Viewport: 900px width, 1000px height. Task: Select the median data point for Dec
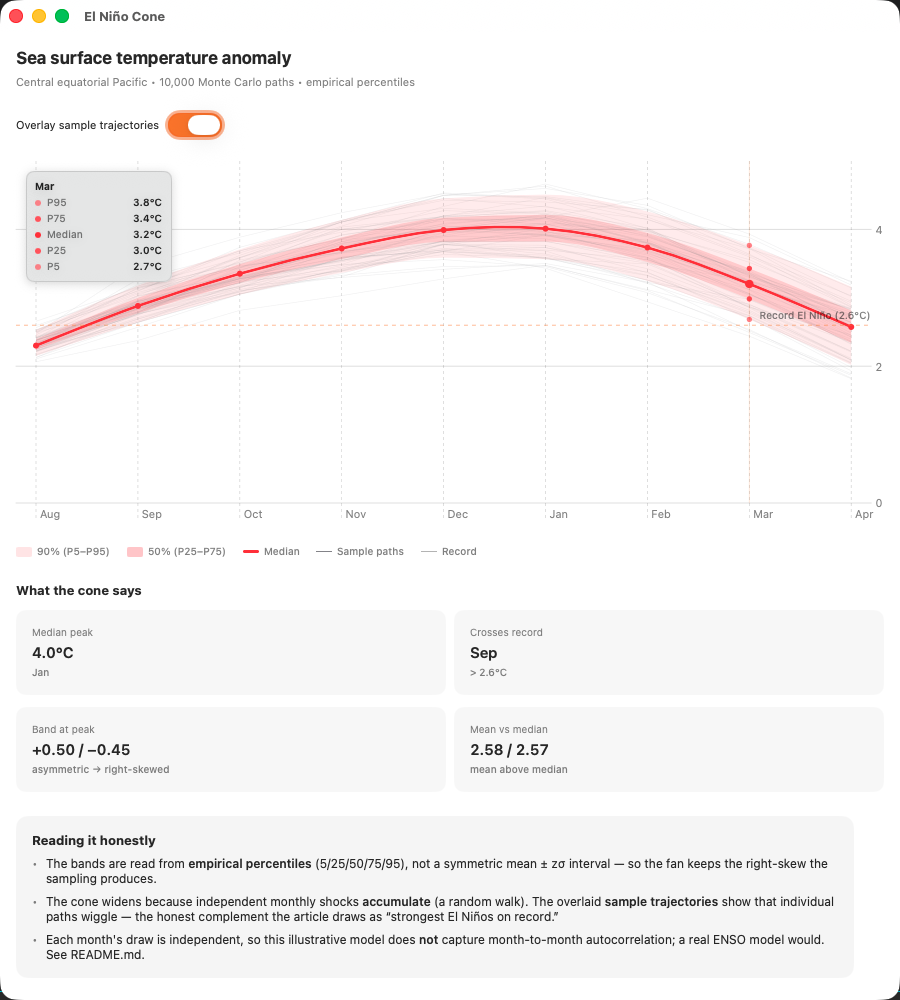[x=444, y=230]
